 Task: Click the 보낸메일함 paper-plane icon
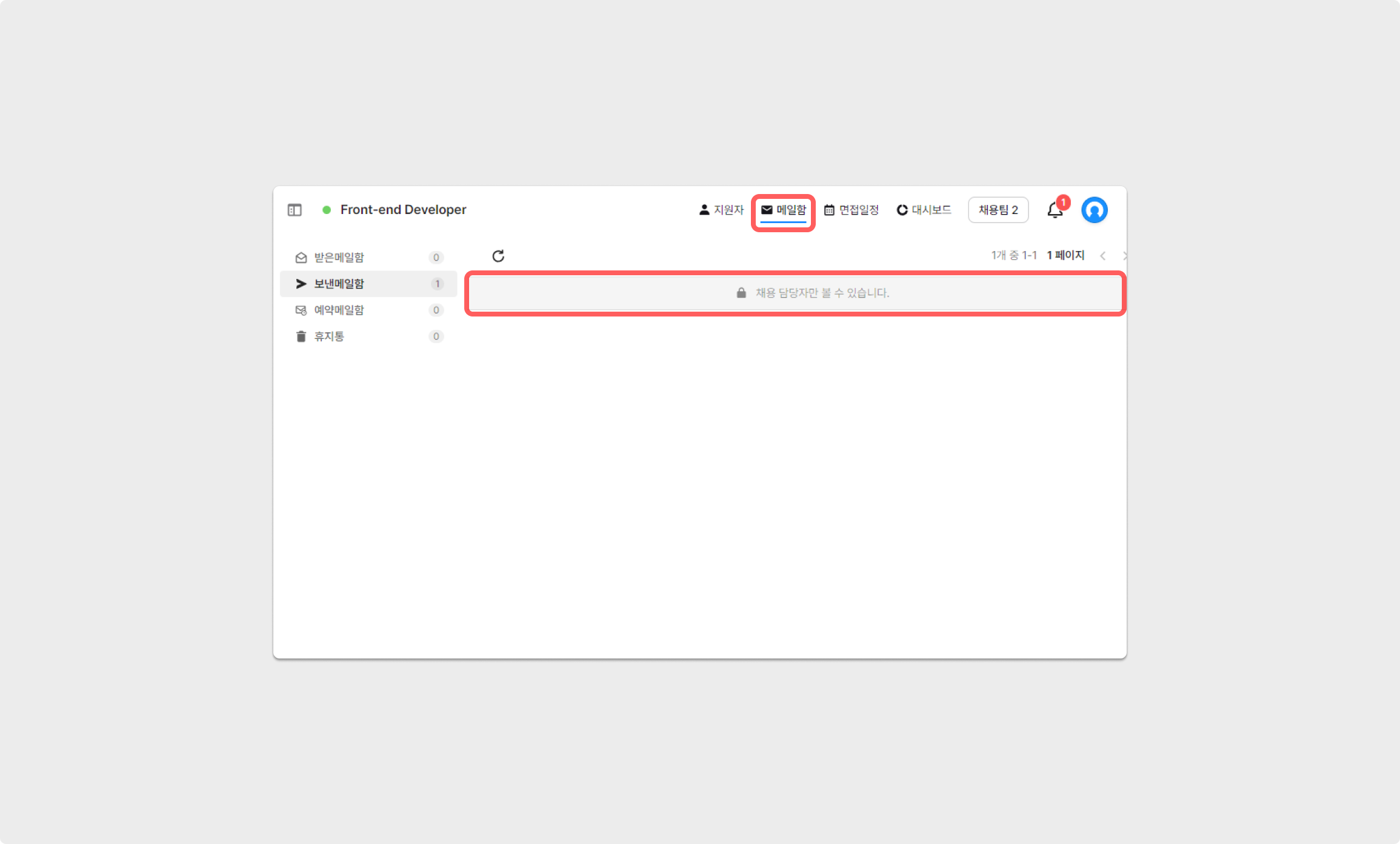point(301,284)
